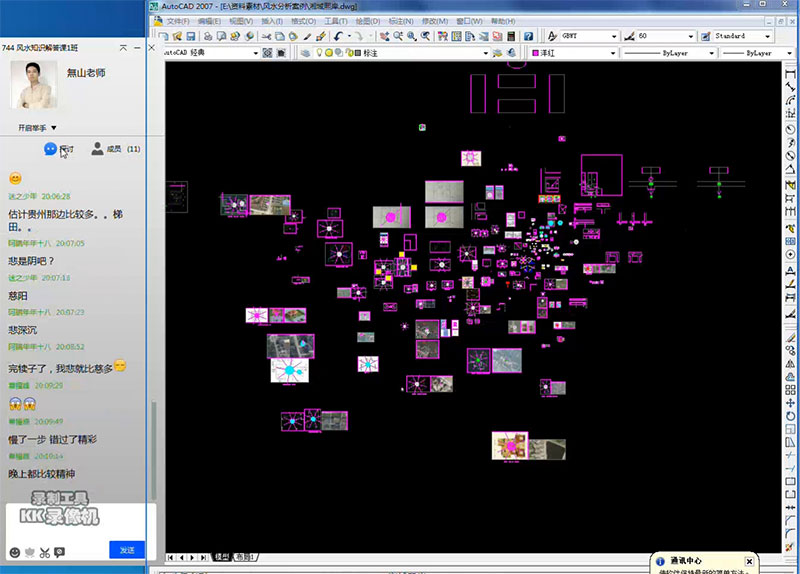Open the 工具(T) menu

(x=336, y=21)
